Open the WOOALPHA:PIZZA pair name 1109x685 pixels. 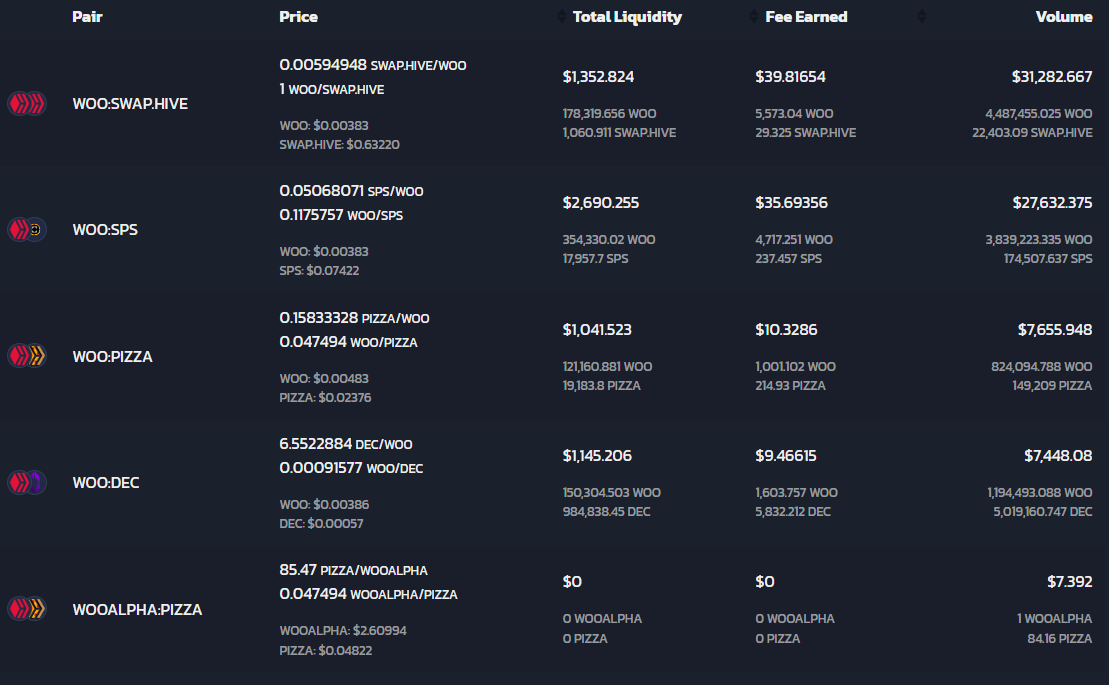137,609
